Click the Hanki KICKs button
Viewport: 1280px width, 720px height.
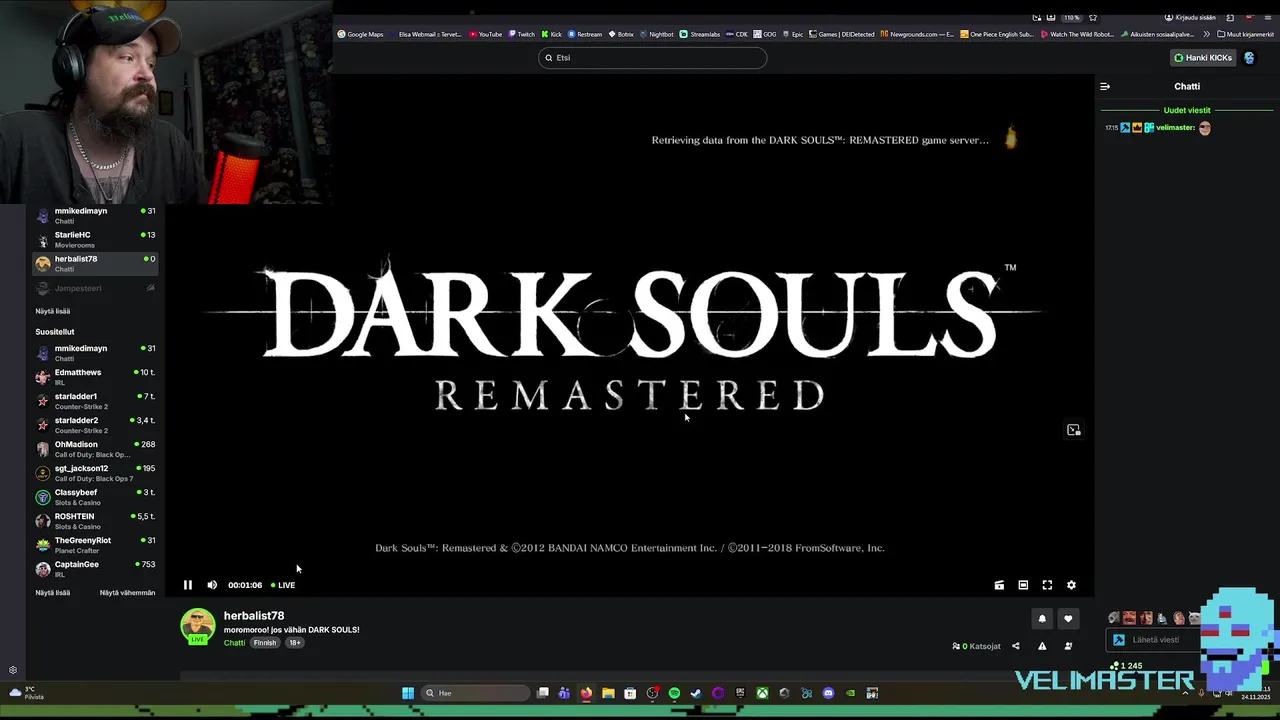(x=1203, y=58)
